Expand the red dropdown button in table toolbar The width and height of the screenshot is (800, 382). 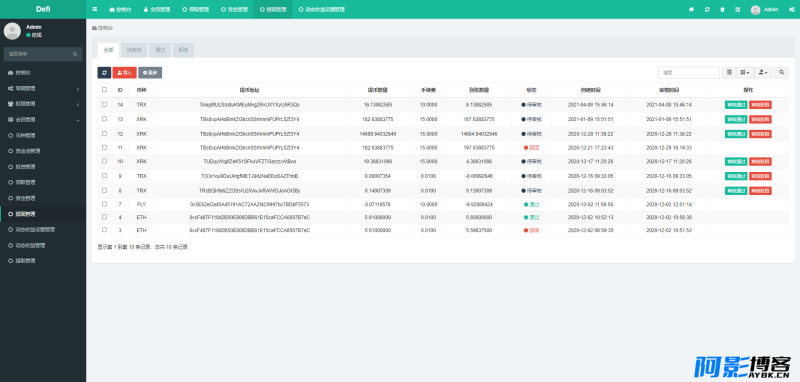coord(124,73)
